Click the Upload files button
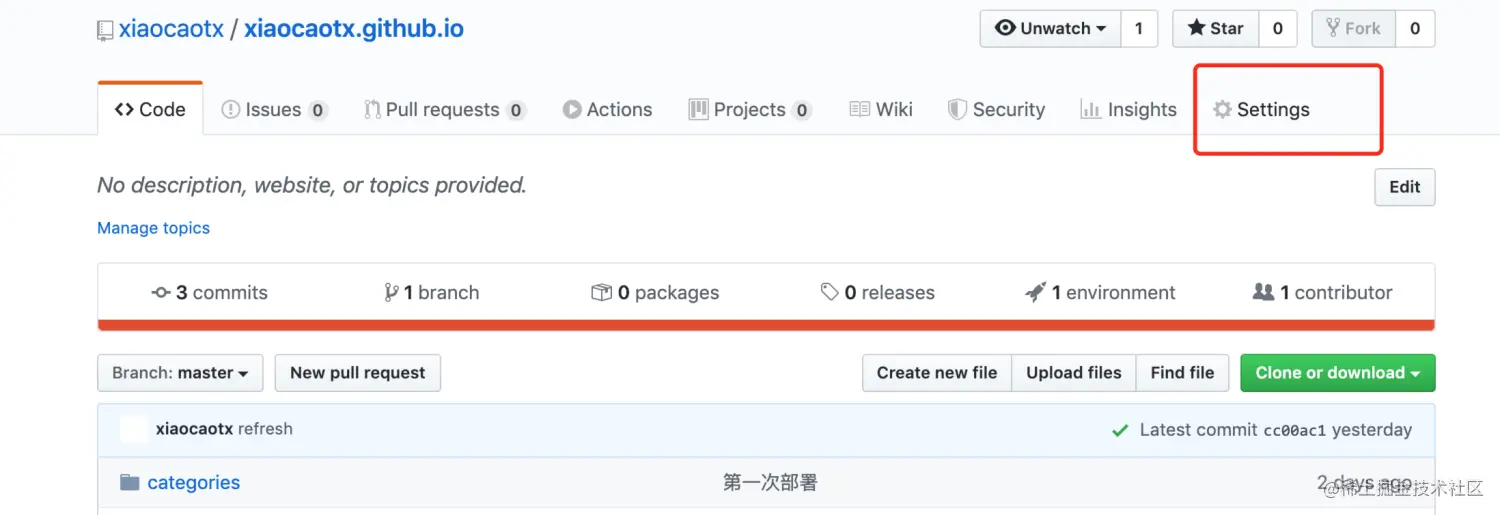This screenshot has width=1500, height=515. [x=1074, y=373]
